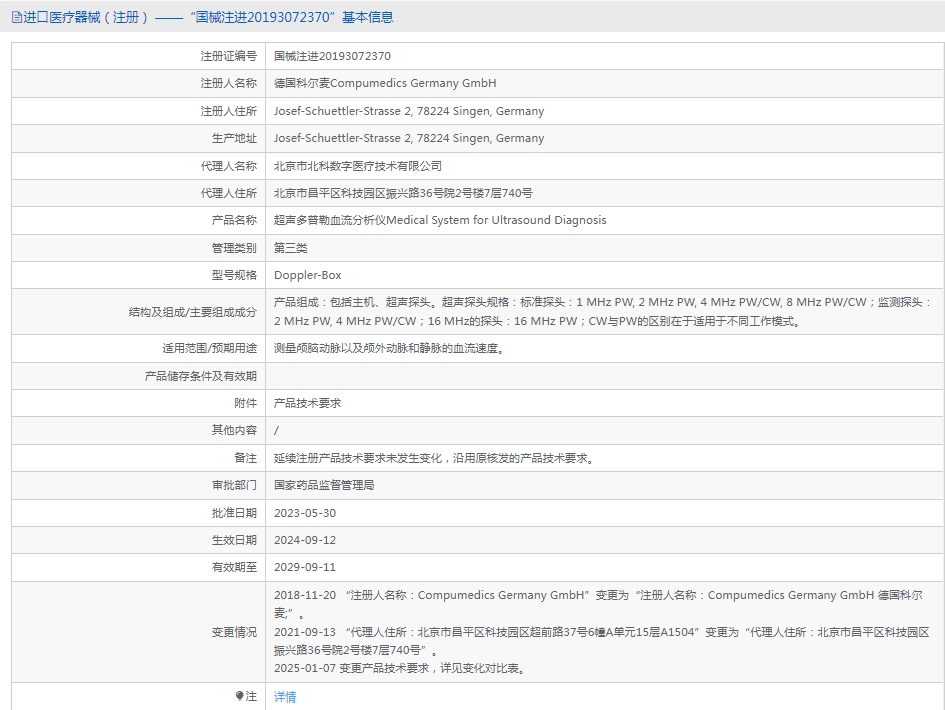Click the expiry date 2029-09-11
Image resolution: width=945 pixels, height=710 pixels.
click(305, 567)
